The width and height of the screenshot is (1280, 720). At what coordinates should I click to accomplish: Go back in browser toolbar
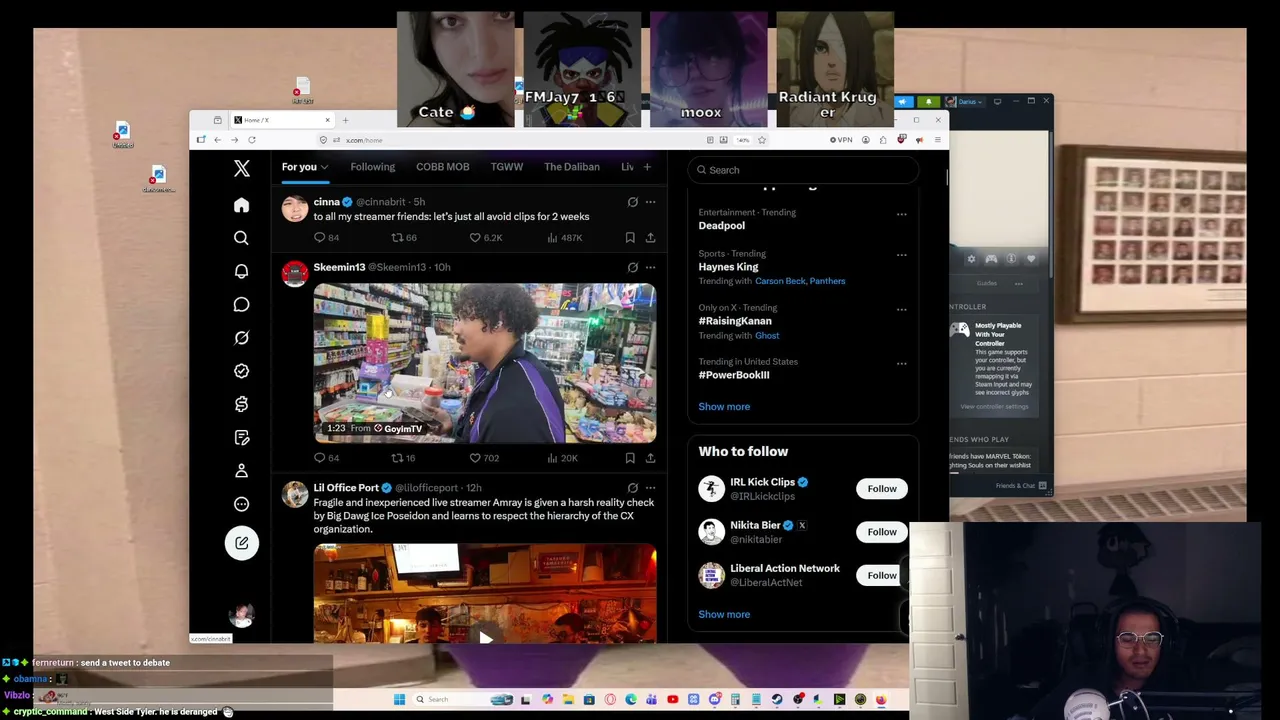[217, 140]
